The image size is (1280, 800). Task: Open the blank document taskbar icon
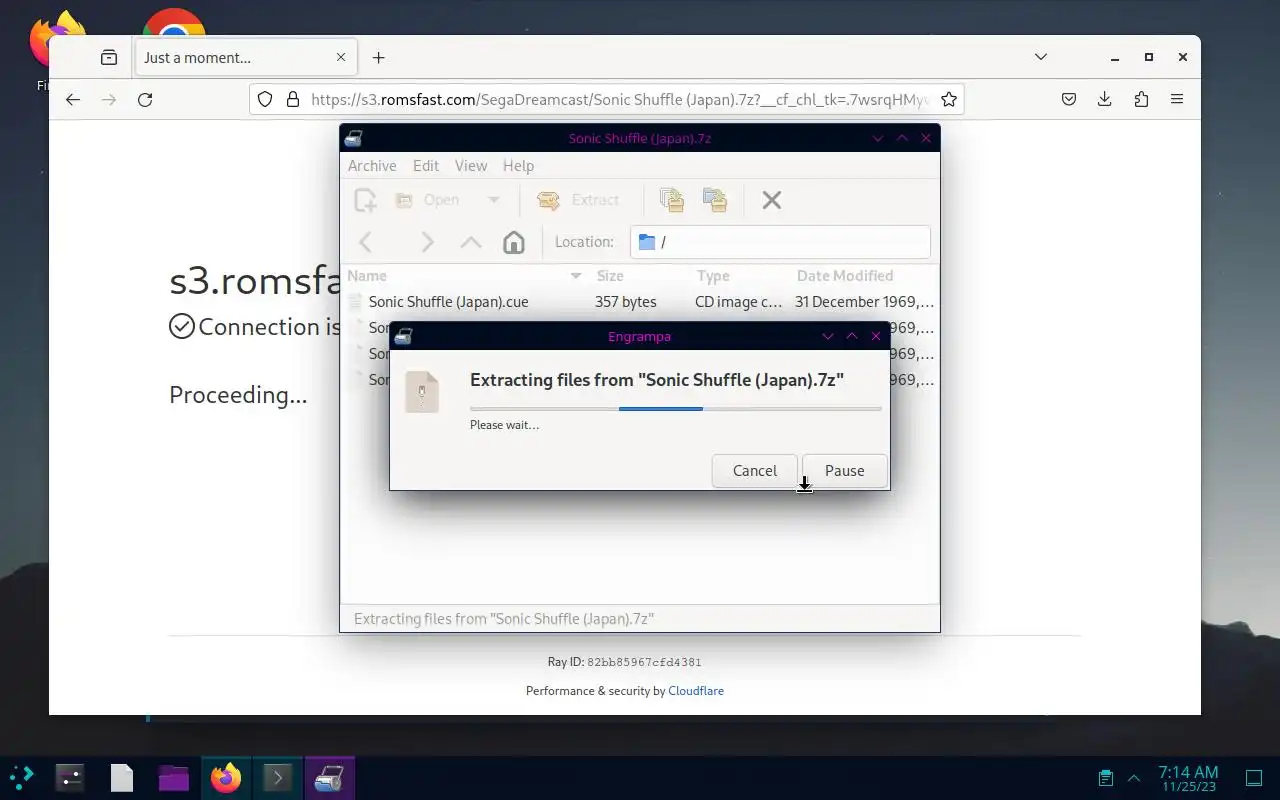tap(122, 777)
